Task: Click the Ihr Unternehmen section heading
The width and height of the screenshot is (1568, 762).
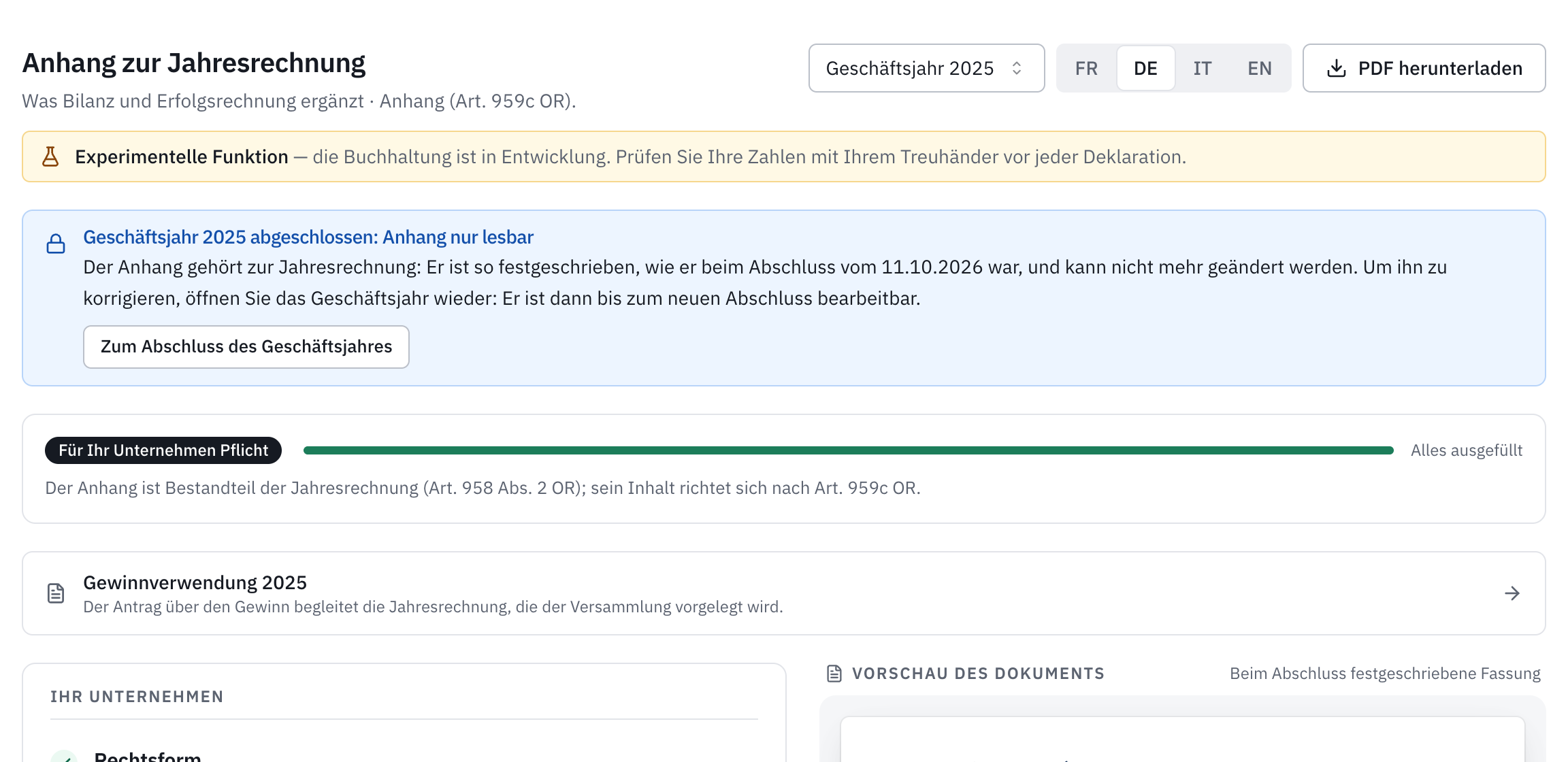Action: pos(137,697)
